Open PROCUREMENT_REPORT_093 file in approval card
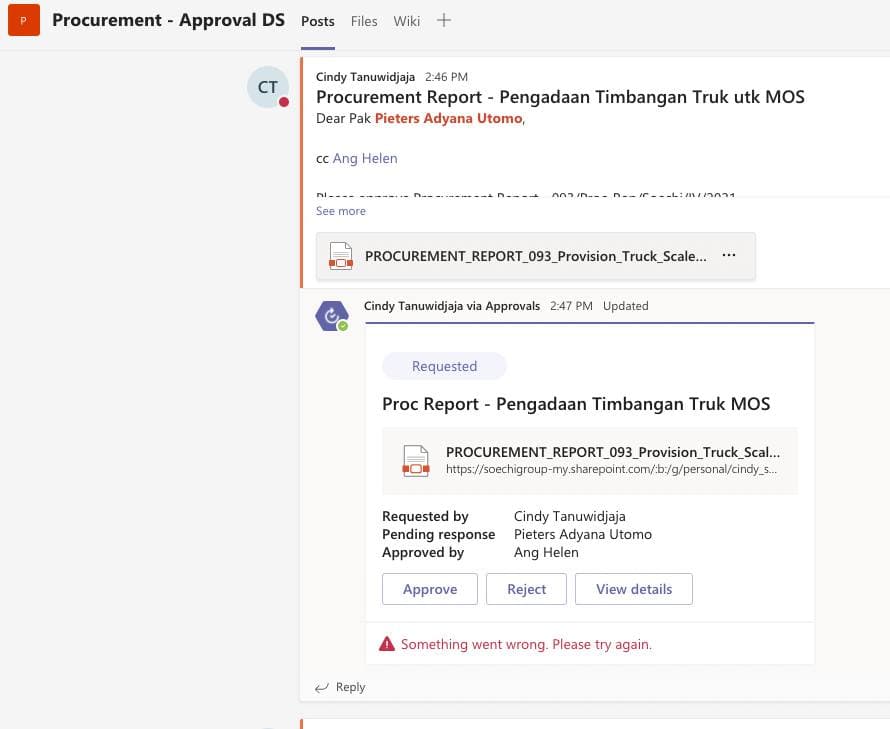This screenshot has height=729, width=890. [x=590, y=460]
